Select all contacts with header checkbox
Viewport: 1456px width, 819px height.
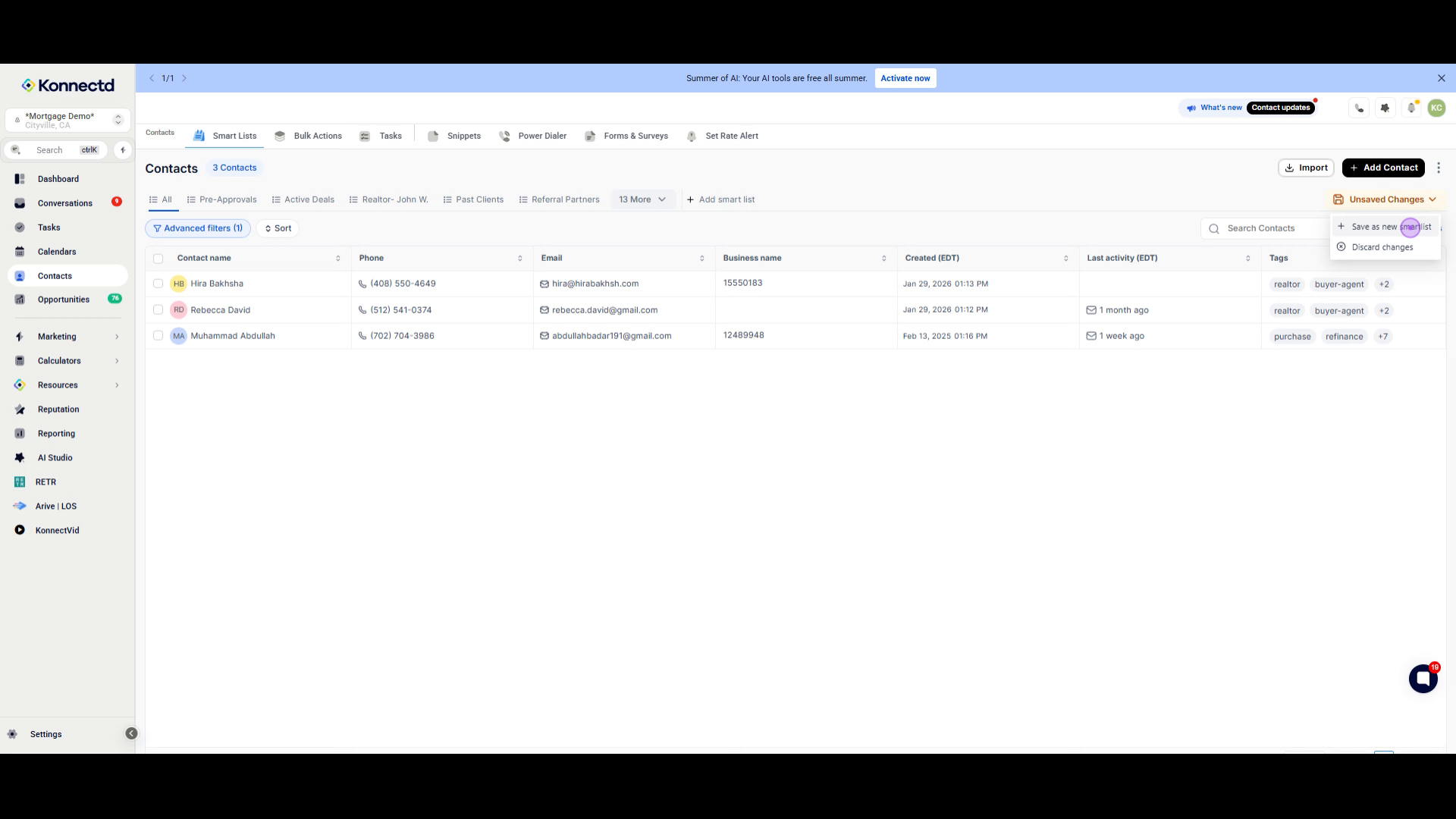pyautogui.click(x=158, y=259)
